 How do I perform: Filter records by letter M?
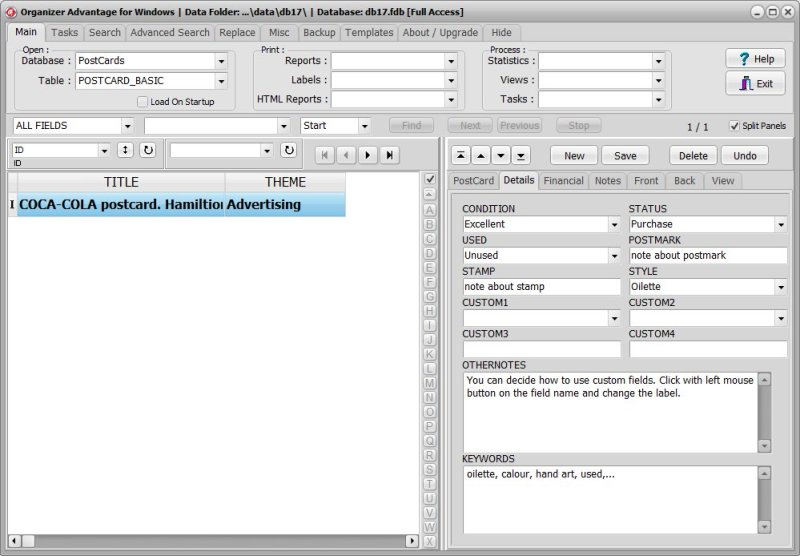430,383
